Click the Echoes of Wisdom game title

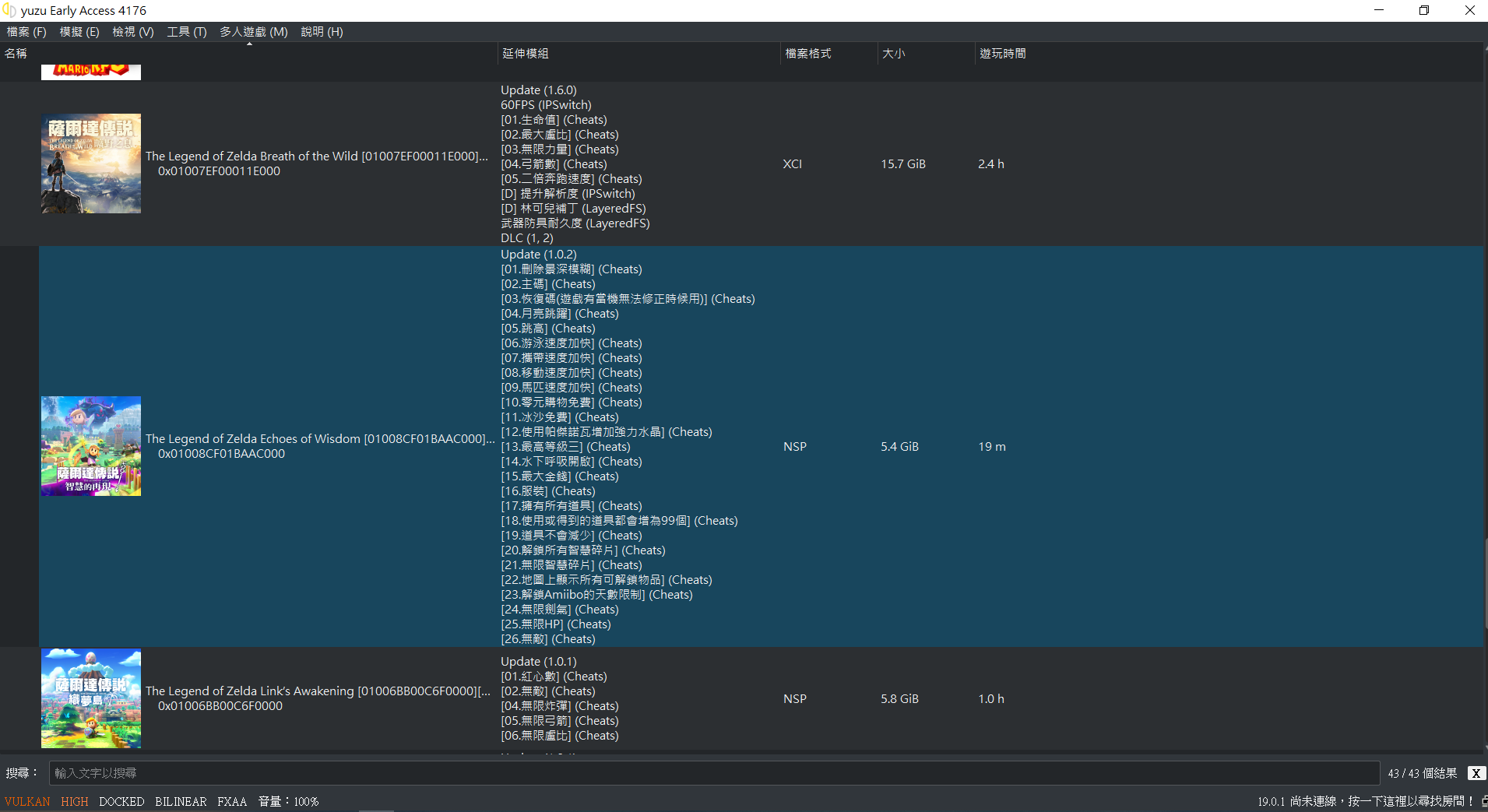320,439
